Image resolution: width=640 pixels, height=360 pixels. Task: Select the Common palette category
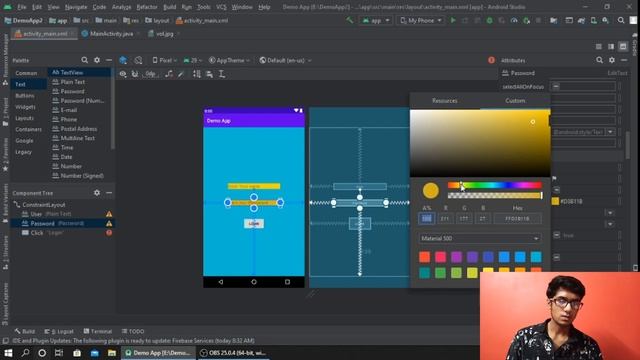click(26, 73)
